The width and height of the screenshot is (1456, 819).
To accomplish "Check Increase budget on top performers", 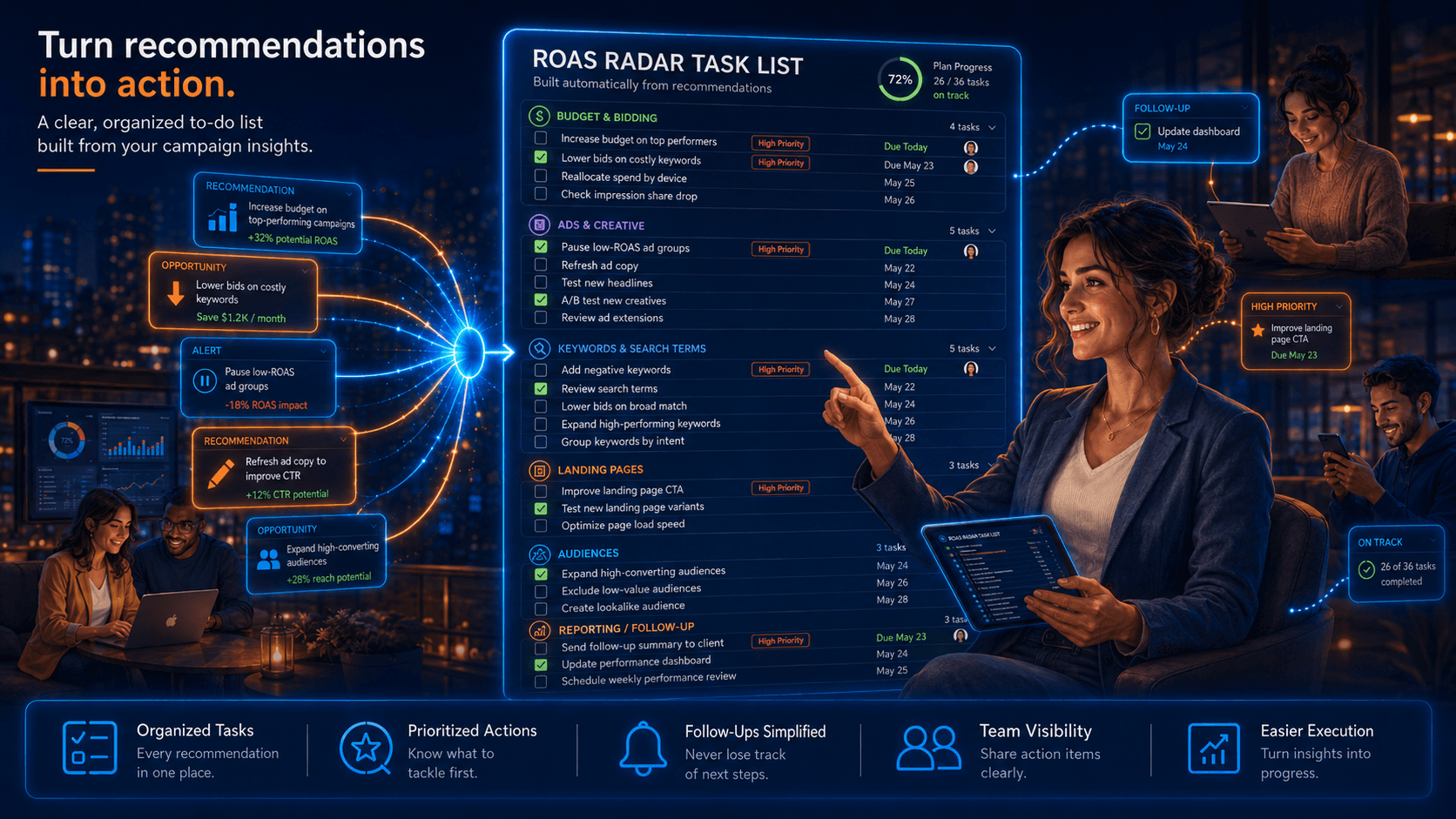I will 541,138.
